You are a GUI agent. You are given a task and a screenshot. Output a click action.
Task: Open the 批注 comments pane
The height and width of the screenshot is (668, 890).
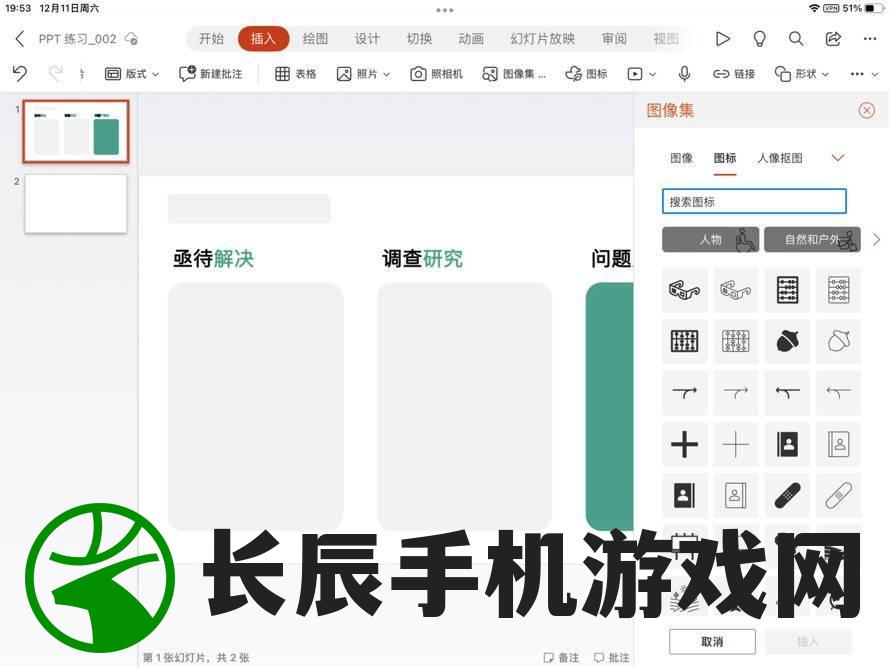[611, 657]
